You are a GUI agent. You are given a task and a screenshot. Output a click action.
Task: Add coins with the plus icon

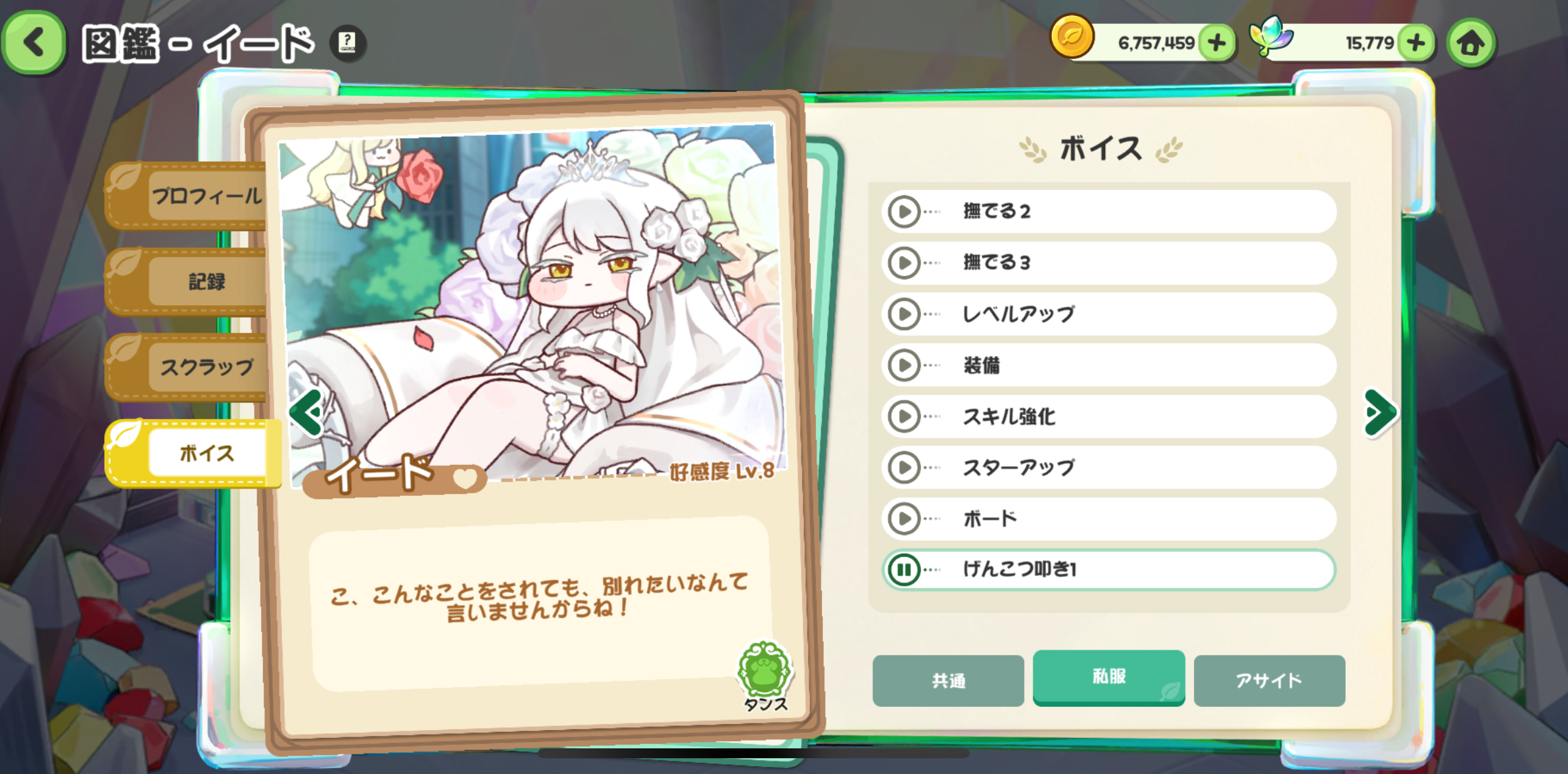[x=1217, y=43]
